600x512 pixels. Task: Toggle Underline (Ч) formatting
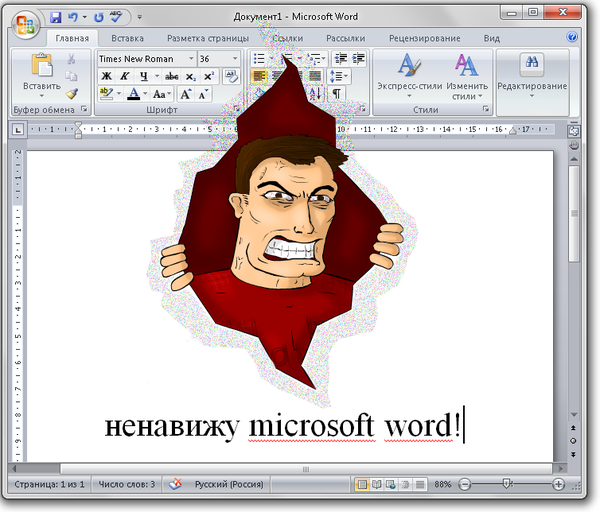click(145, 76)
